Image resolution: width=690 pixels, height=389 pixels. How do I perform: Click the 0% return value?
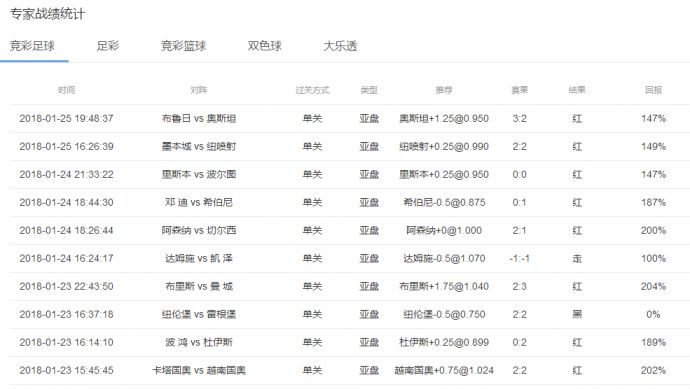[x=653, y=315]
